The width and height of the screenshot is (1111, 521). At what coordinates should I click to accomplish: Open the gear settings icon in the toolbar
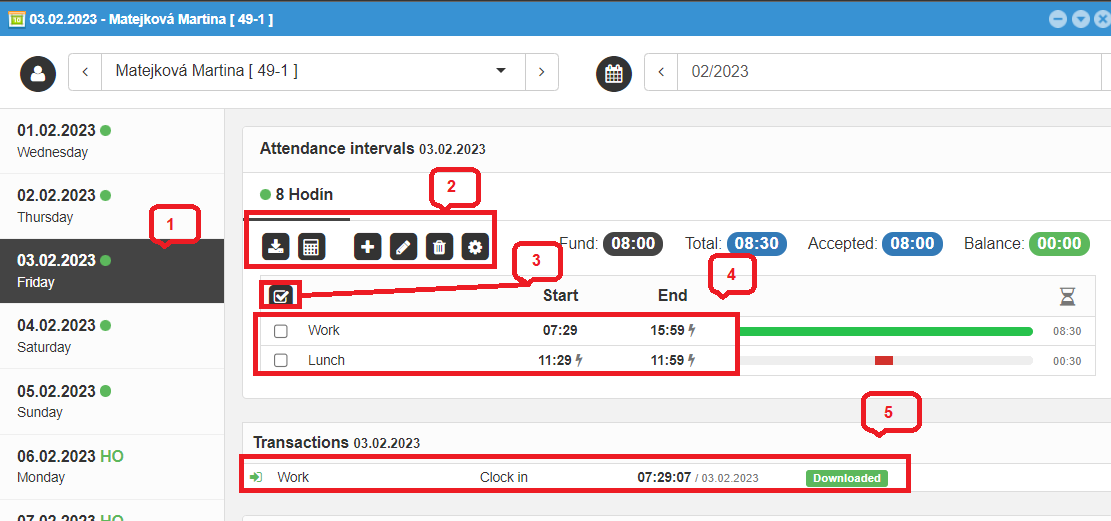click(475, 247)
